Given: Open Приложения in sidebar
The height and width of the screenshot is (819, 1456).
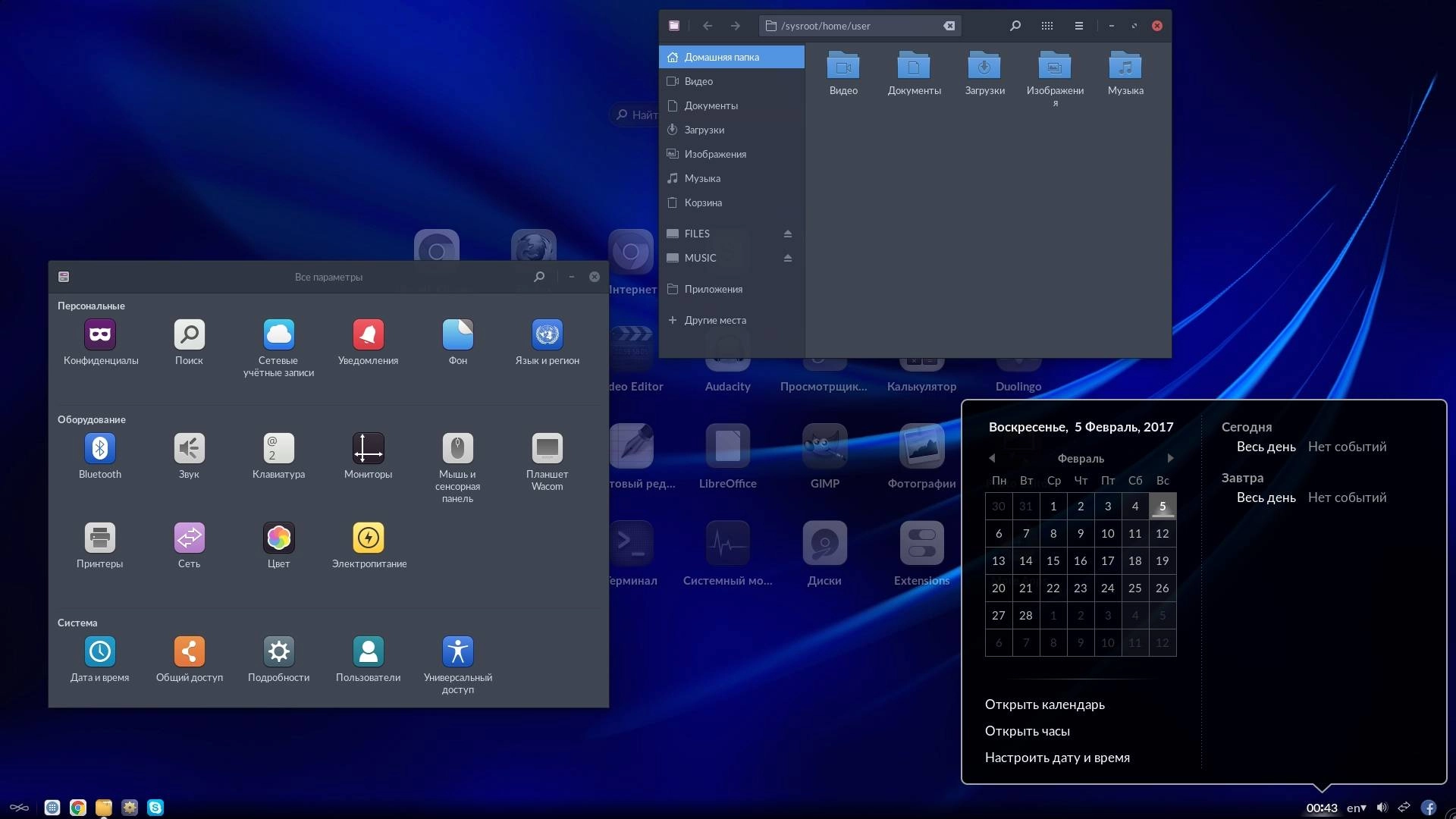Looking at the screenshot, I should (x=732, y=289).
